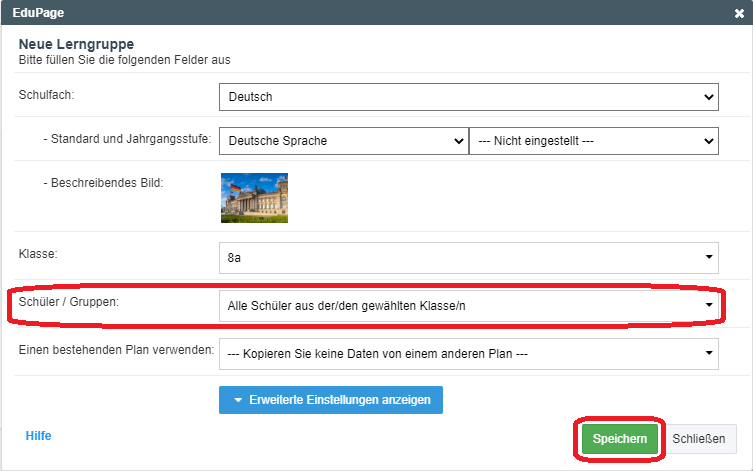Click the chevron icon of the Schulfach select
Screen dimensions: 753x471
click(708, 97)
